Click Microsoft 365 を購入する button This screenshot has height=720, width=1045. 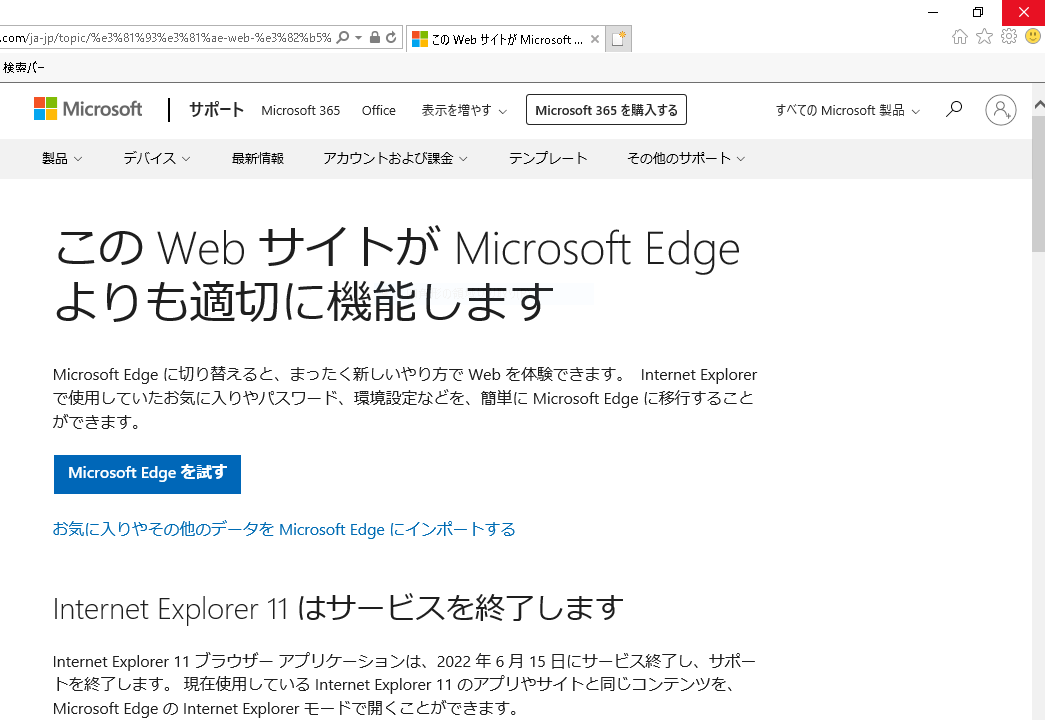click(606, 110)
